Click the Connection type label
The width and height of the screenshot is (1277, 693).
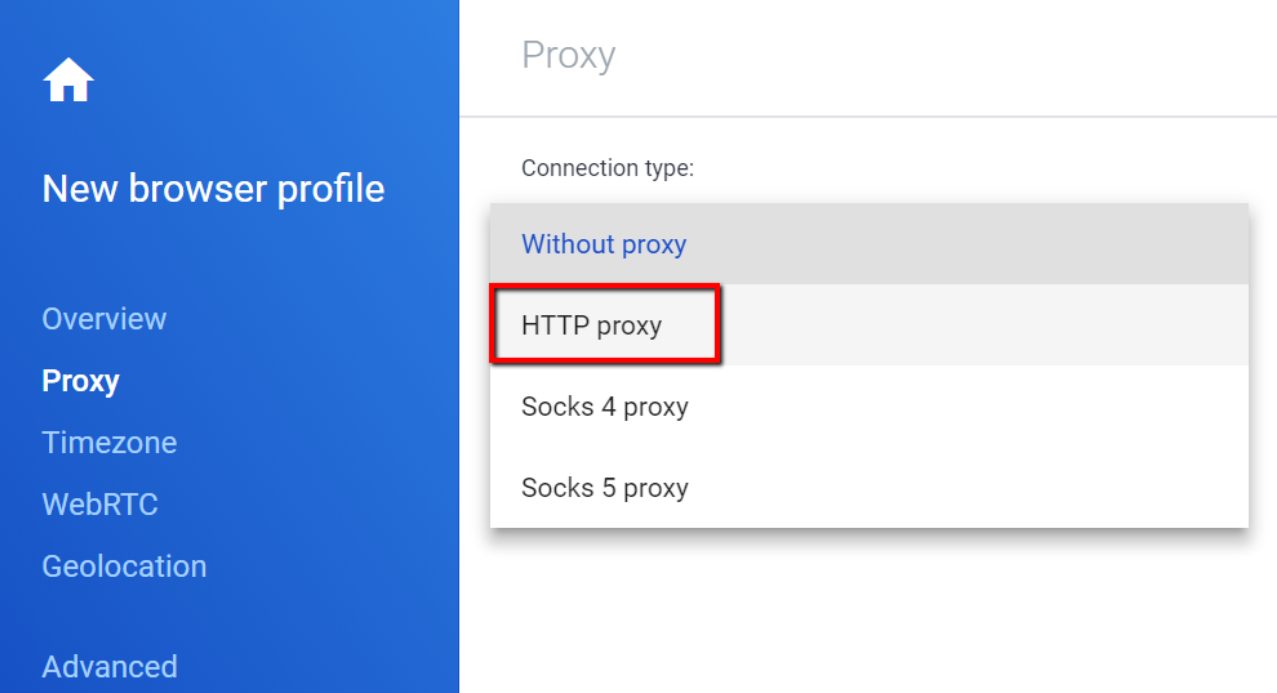pos(607,168)
